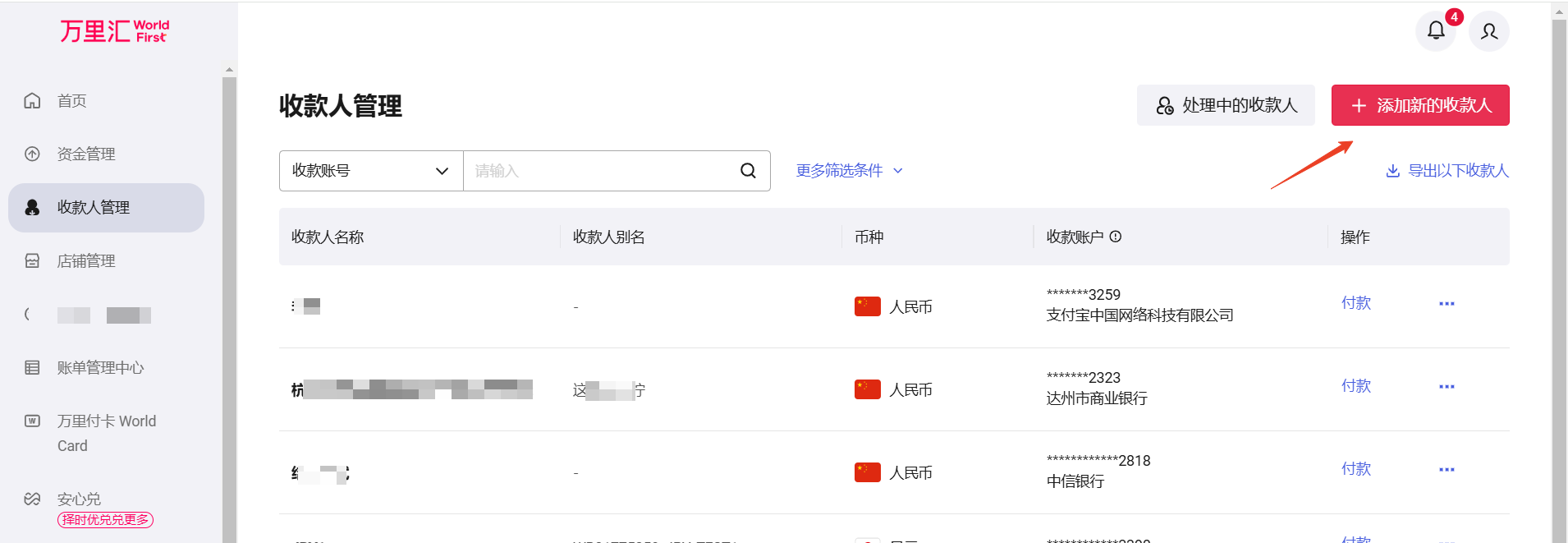This screenshot has height=543, width=1568.
Task: Open more actions for the 达州市商业银行 row
Action: pyautogui.click(x=1447, y=387)
